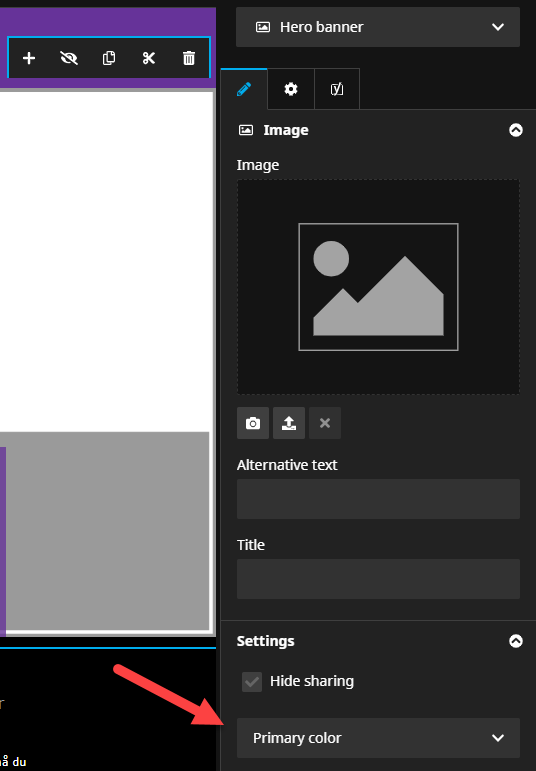Click the camera icon to choose an image
Image resolution: width=536 pixels, height=771 pixels.
point(253,423)
